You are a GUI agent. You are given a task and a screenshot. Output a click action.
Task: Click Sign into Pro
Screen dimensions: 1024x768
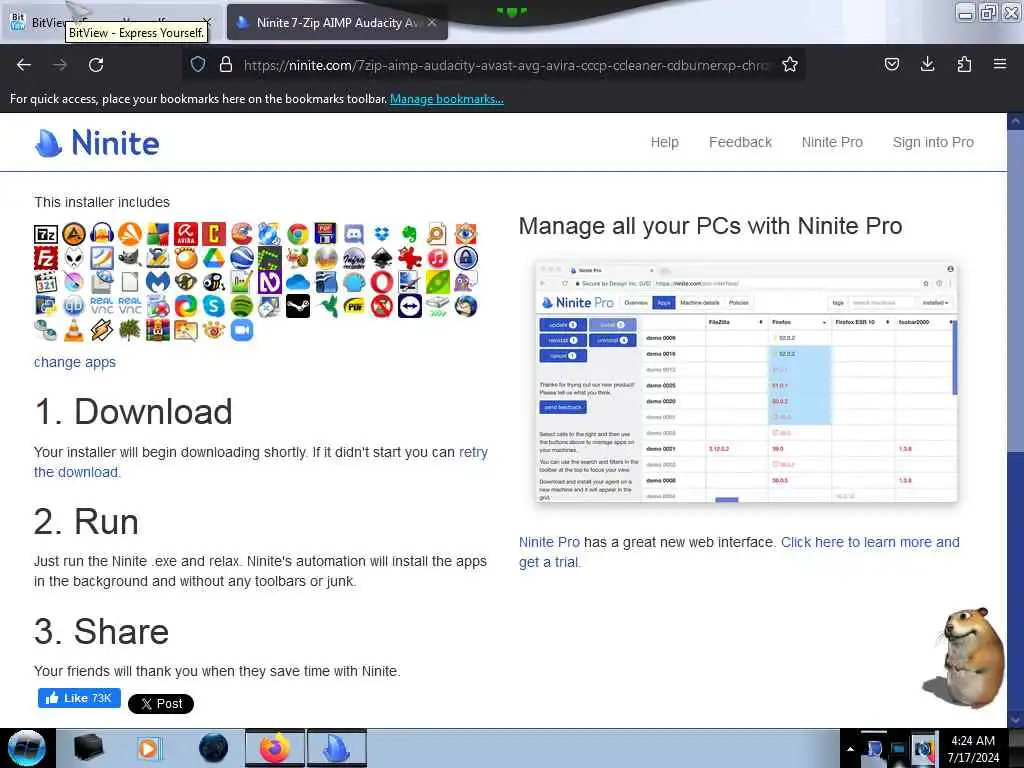click(x=933, y=142)
